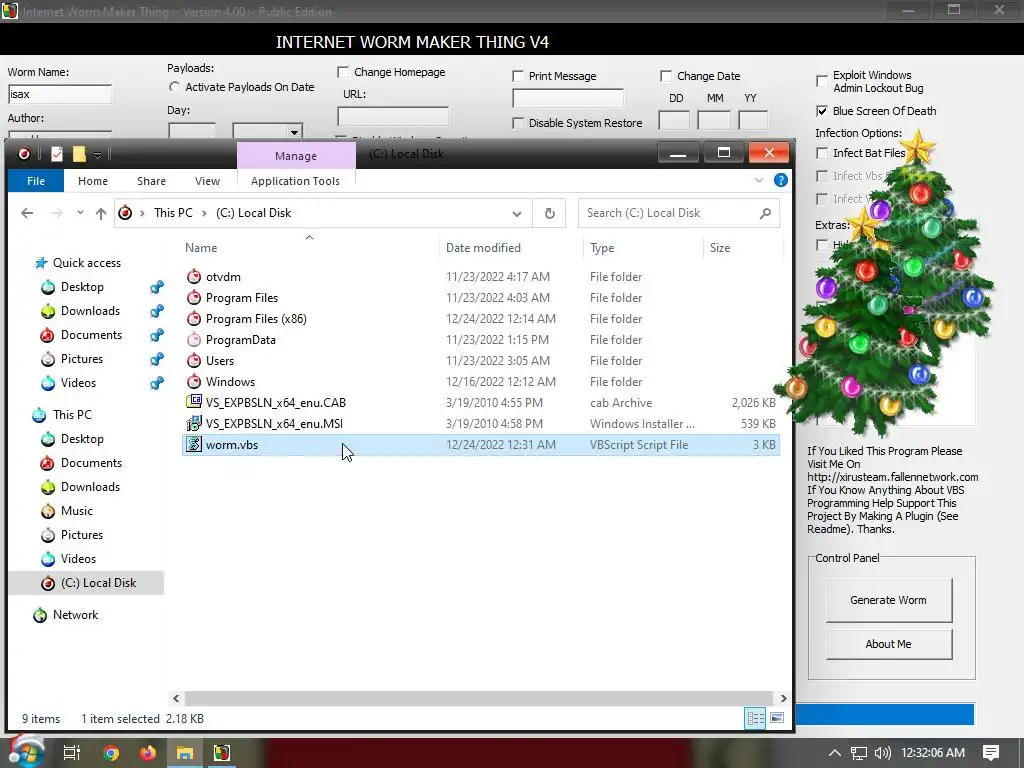Toggle the Disable System Restore checkbox
Image resolution: width=1024 pixels, height=768 pixels.
[518, 123]
